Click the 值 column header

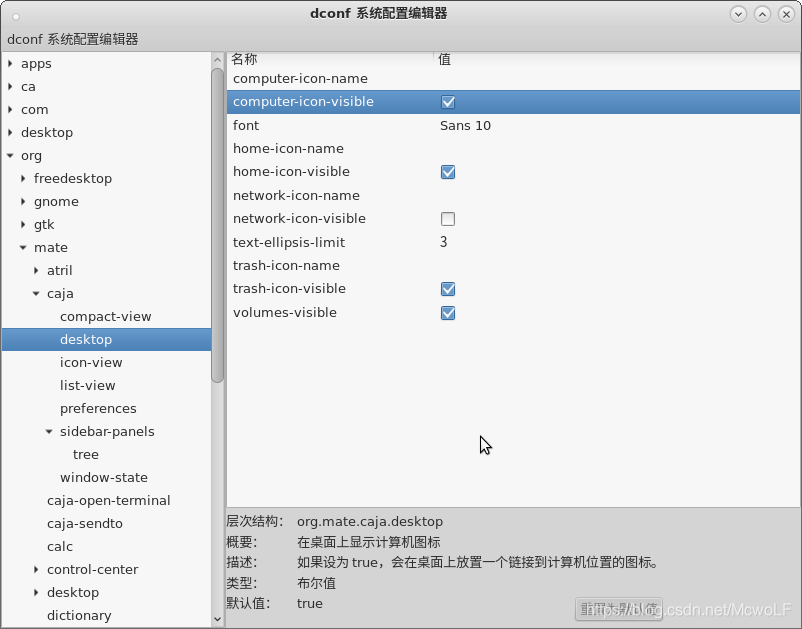(617, 59)
